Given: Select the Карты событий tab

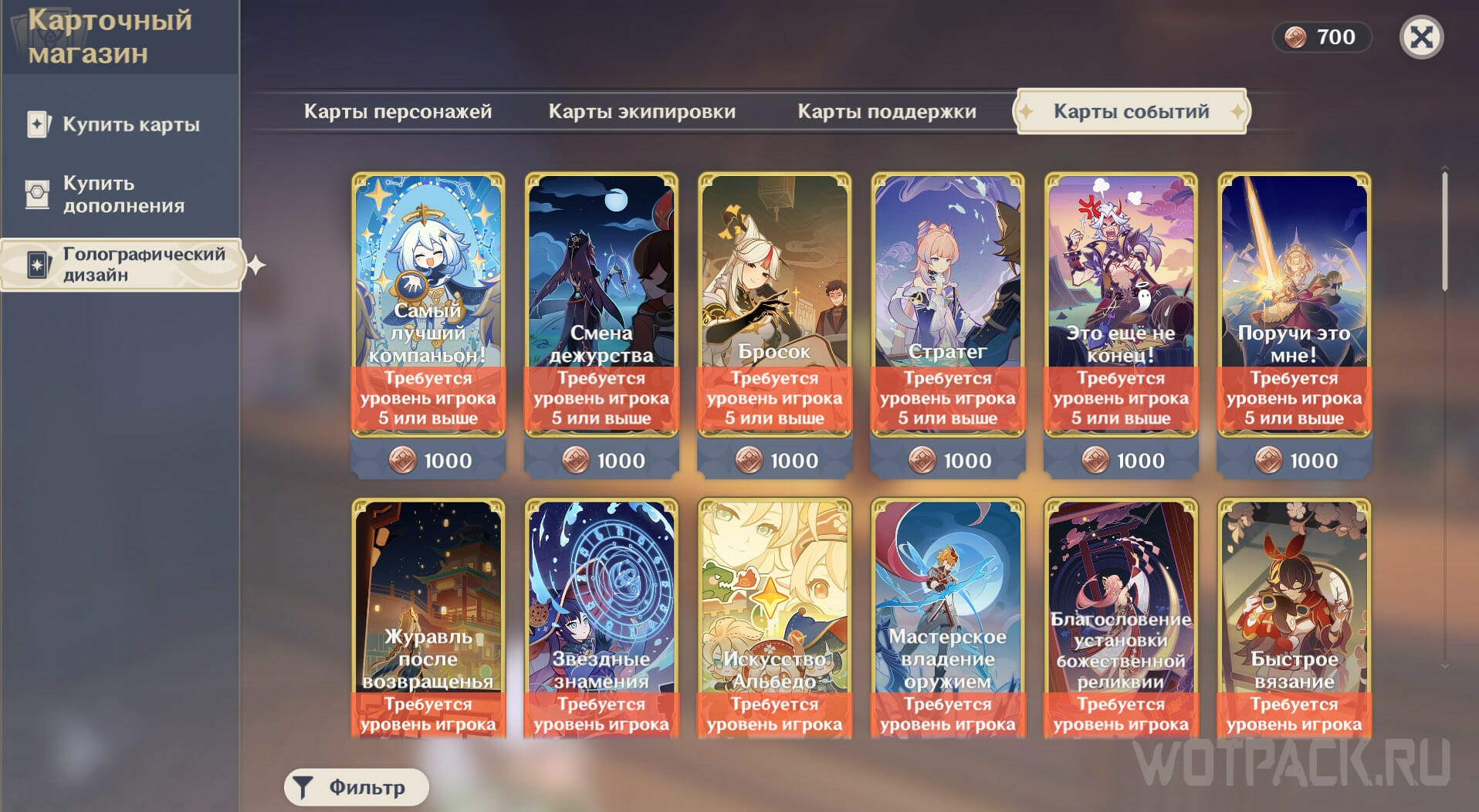Looking at the screenshot, I should point(1131,112).
